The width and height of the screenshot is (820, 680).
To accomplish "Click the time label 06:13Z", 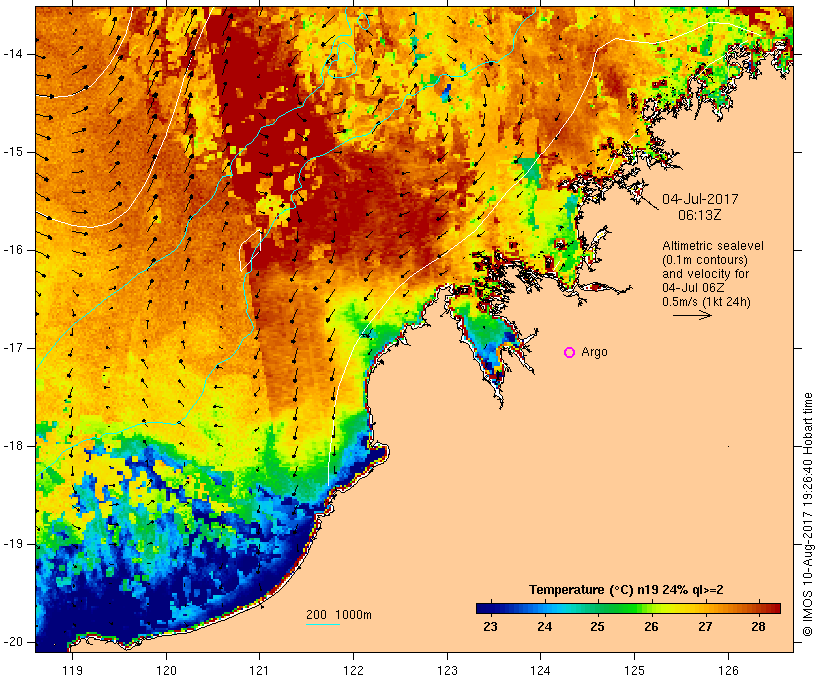I will [x=700, y=215].
